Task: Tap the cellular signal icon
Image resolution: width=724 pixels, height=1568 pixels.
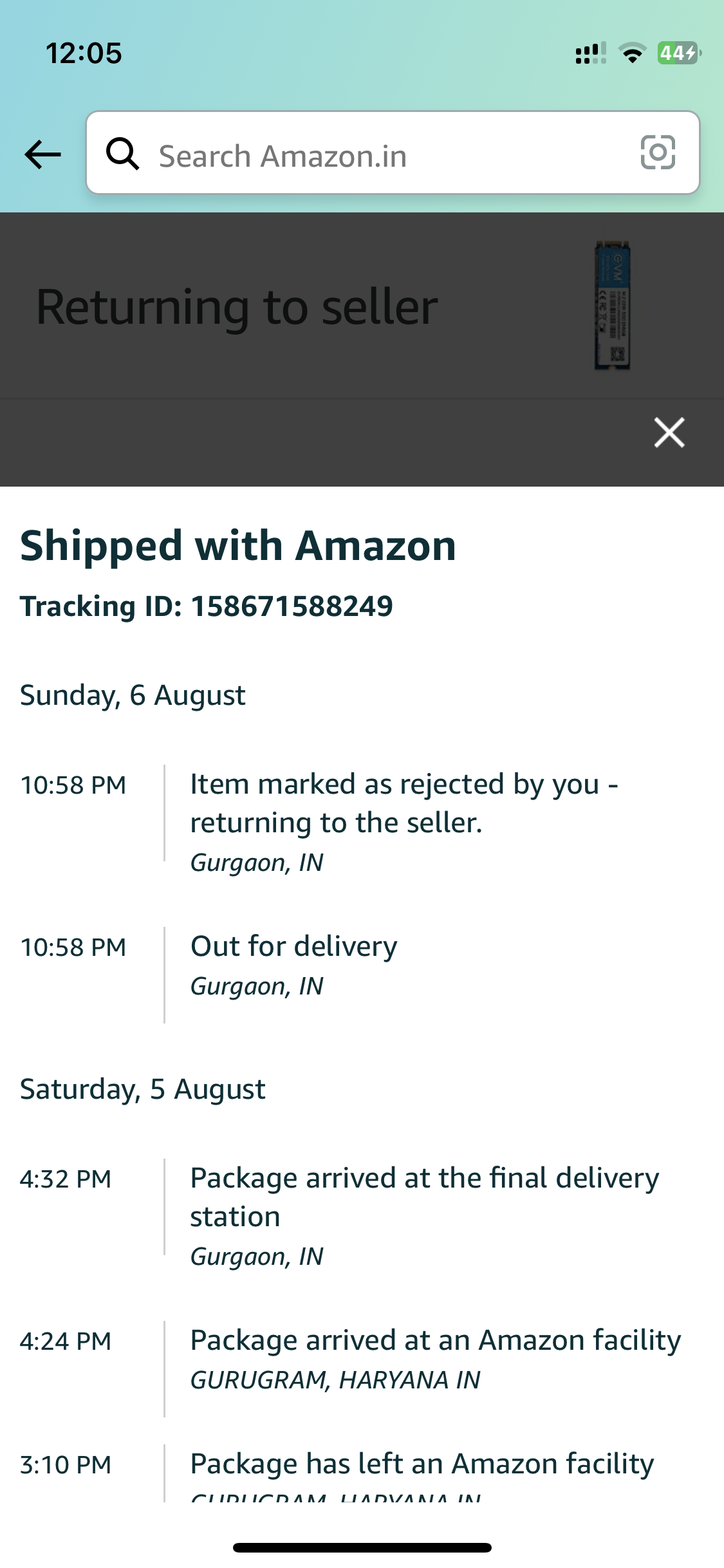Action: pos(590,53)
